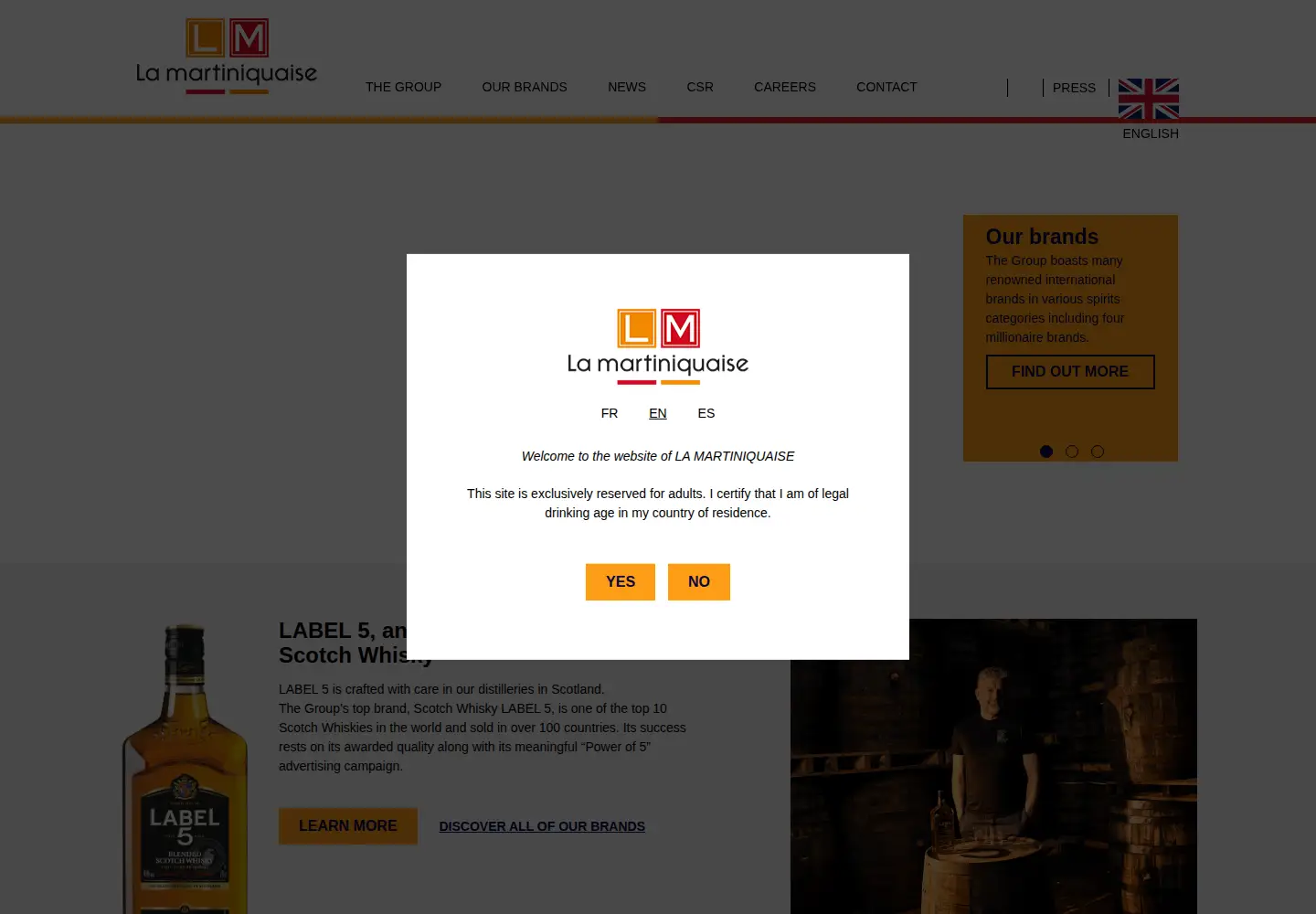Decline age confirmation with NO
The height and width of the screenshot is (914, 1316).
[x=699, y=582]
